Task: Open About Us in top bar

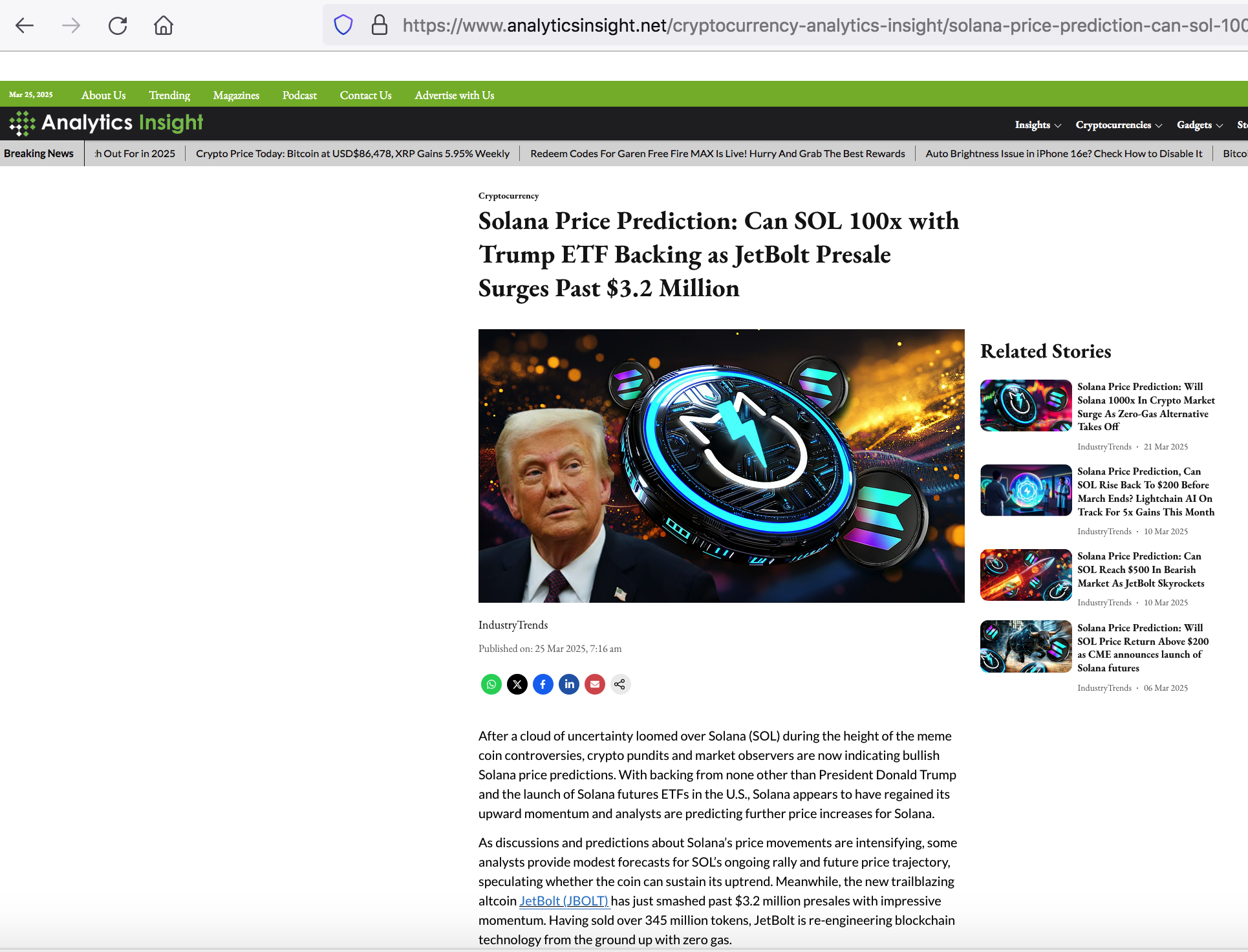Action: coord(103,95)
